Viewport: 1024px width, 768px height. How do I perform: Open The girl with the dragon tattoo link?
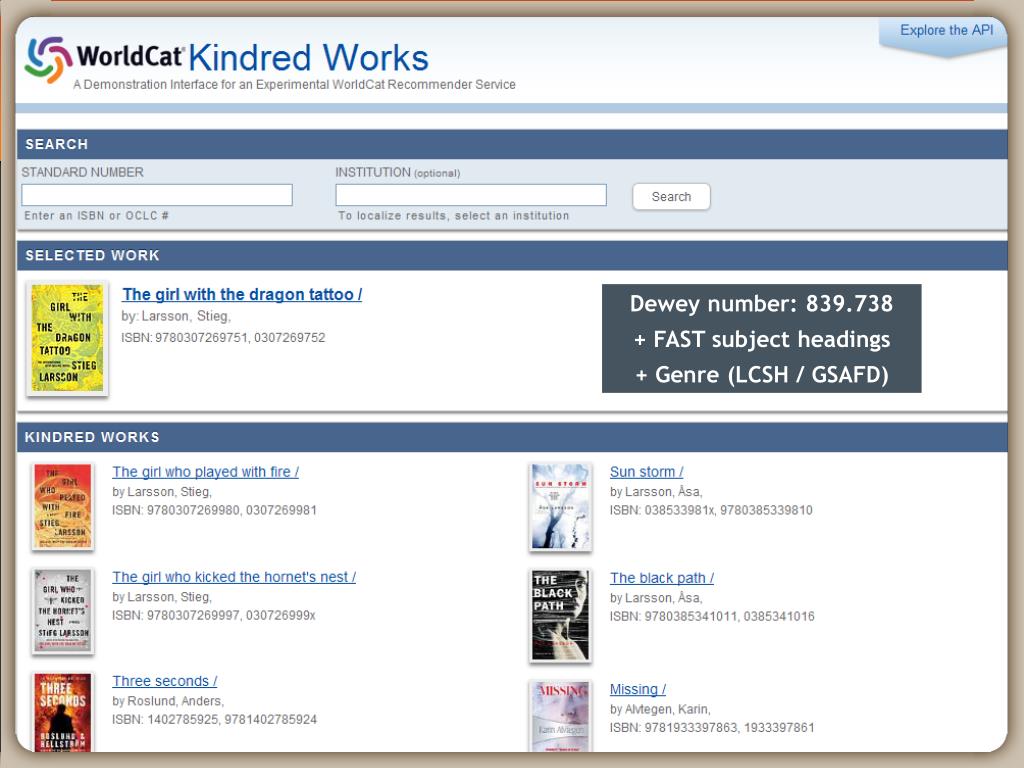tap(242, 295)
